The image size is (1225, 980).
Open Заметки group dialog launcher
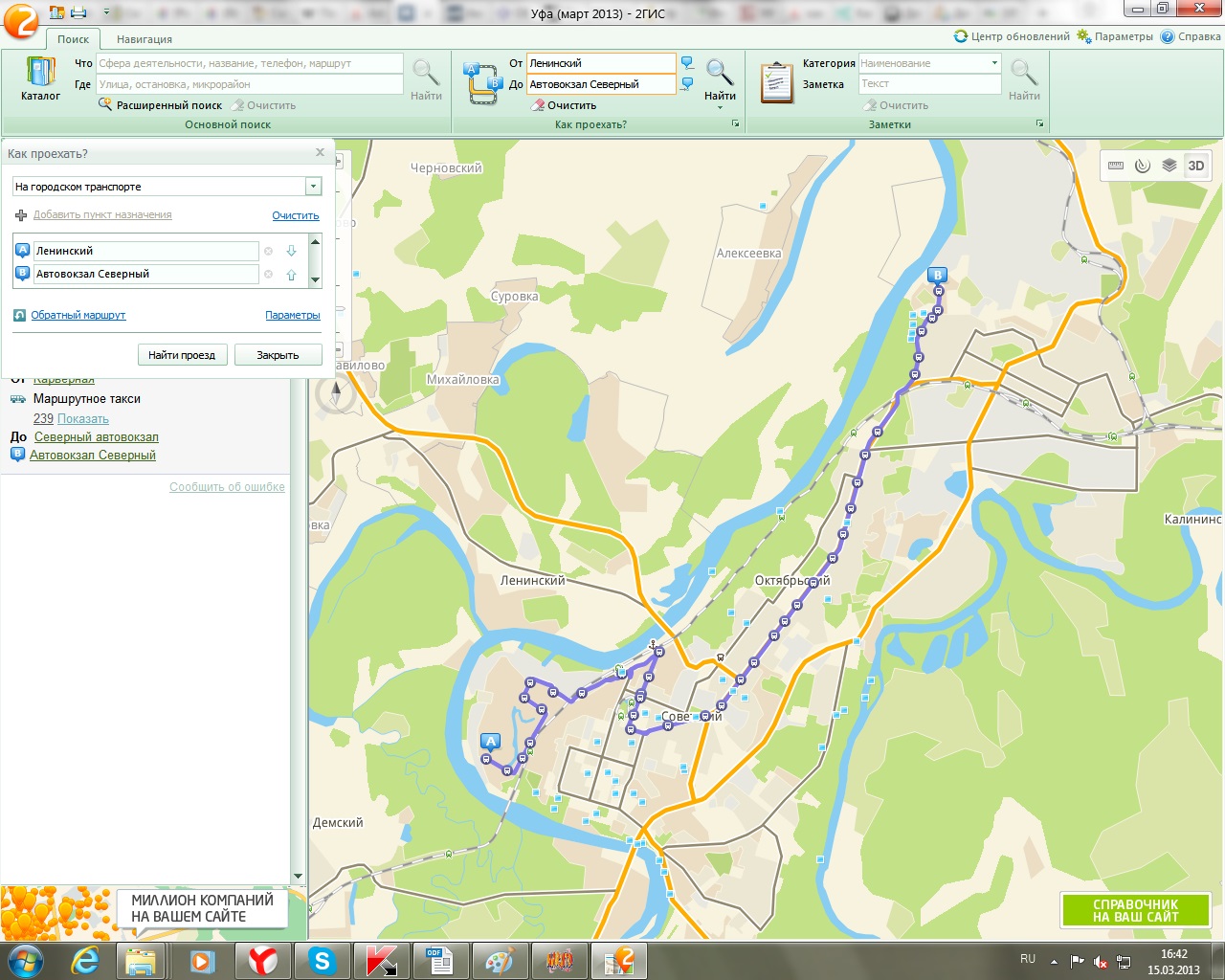(x=1039, y=124)
